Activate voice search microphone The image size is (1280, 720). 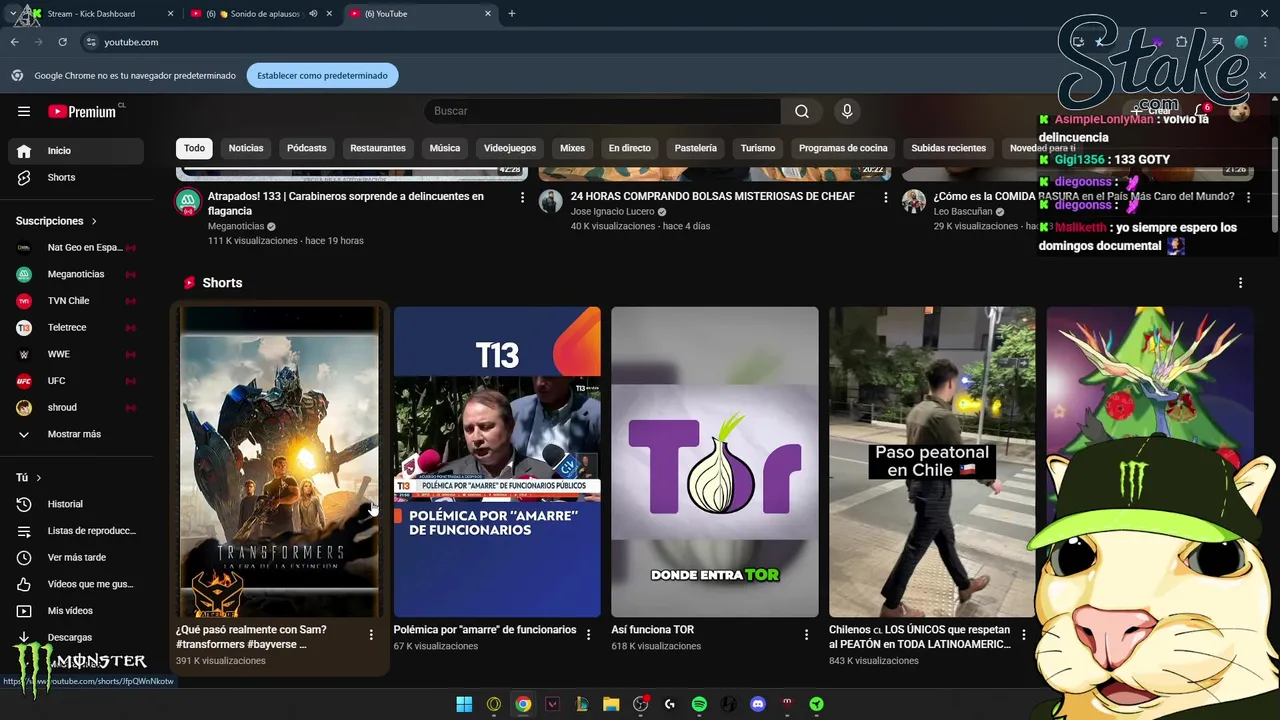[847, 111]
